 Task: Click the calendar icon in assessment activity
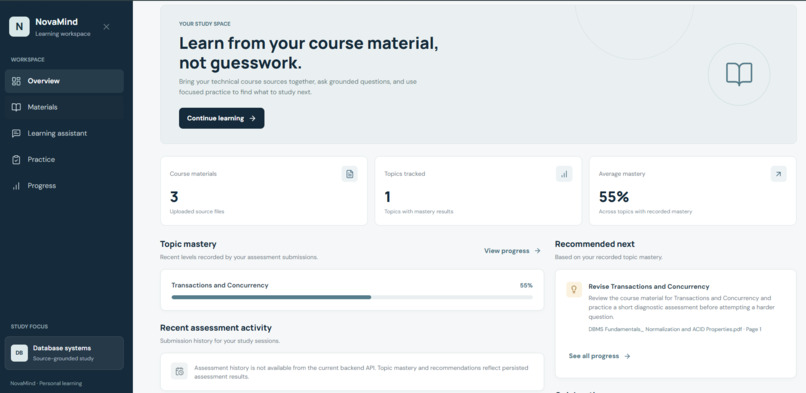pos(179,371)
